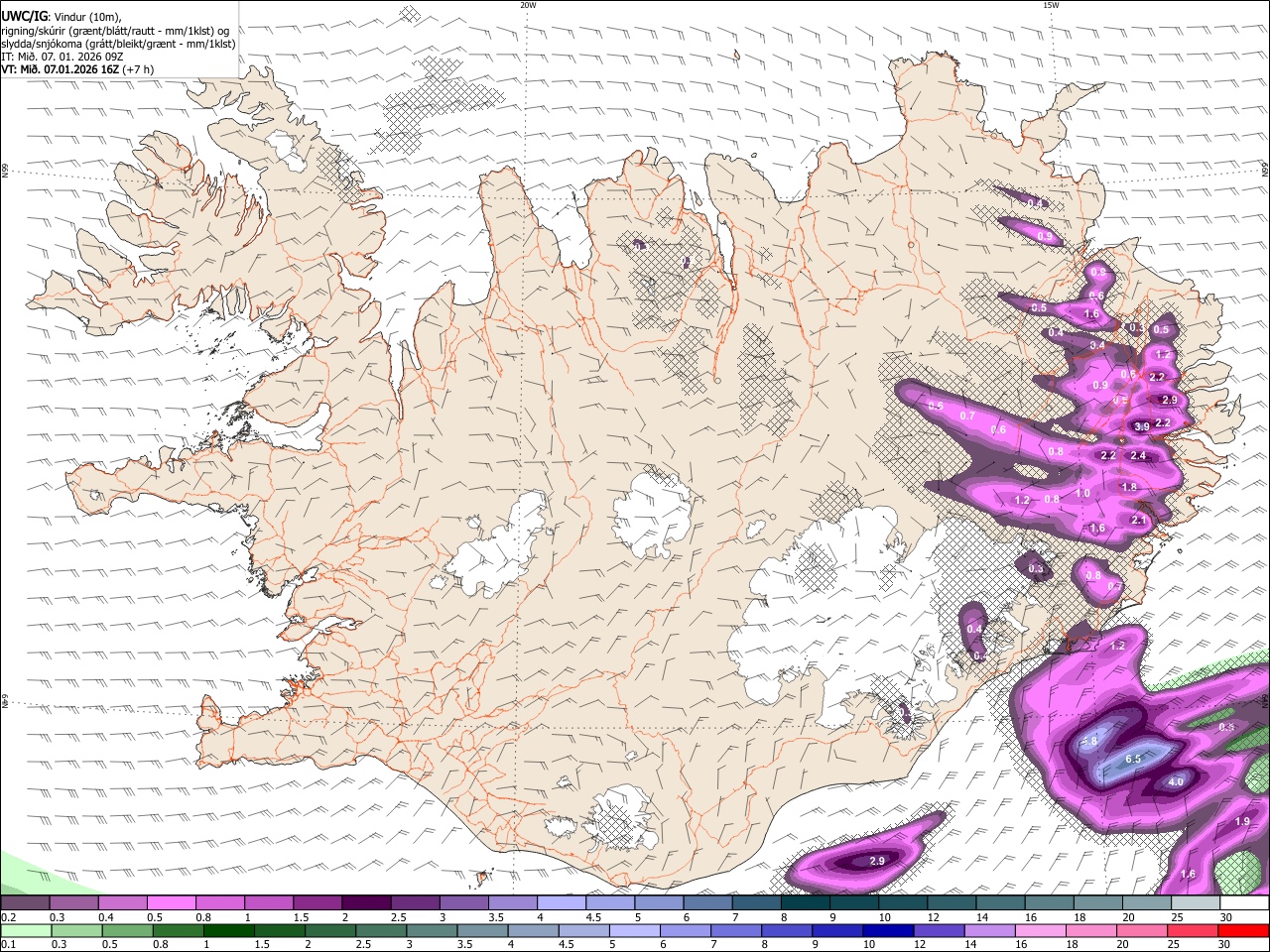
Task: Click the 6.5 precipitation value offshore southeast
Action: coord(1133,759)
